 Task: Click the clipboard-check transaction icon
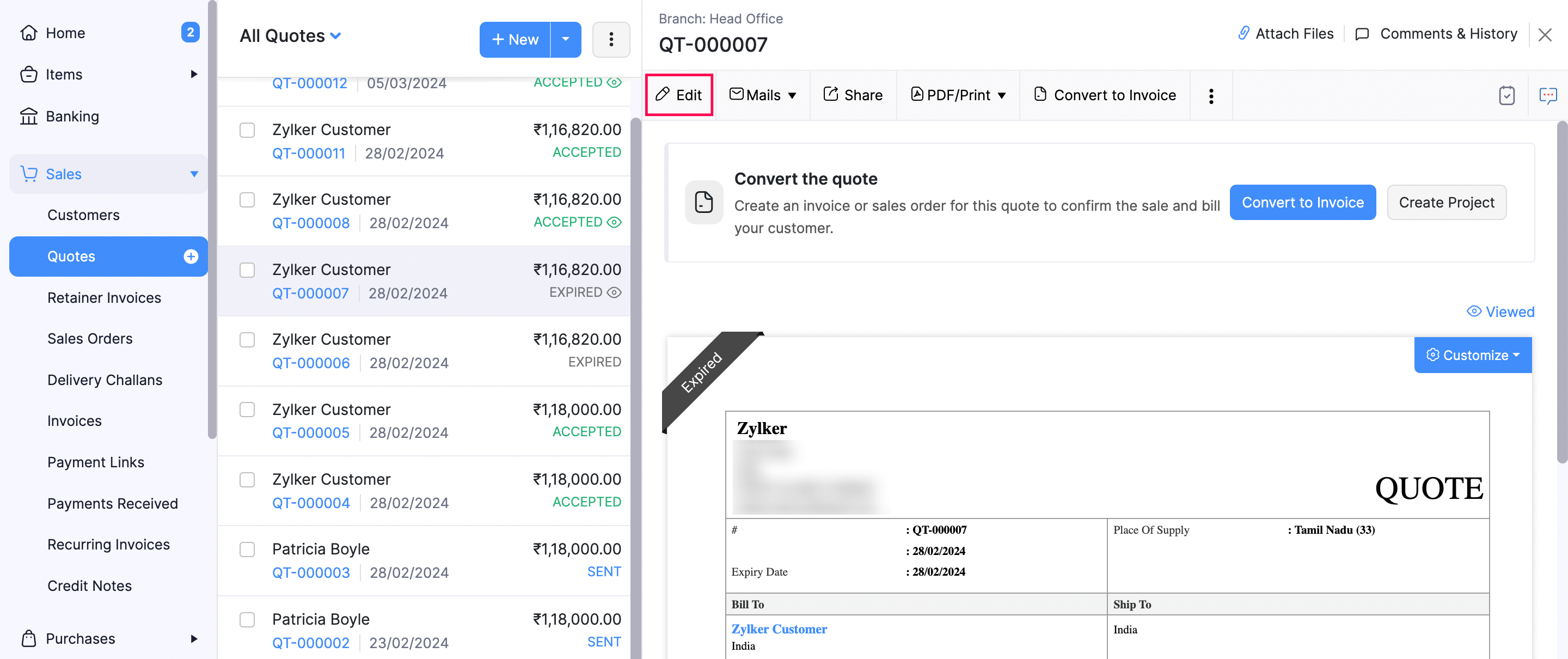point(1507,95)
